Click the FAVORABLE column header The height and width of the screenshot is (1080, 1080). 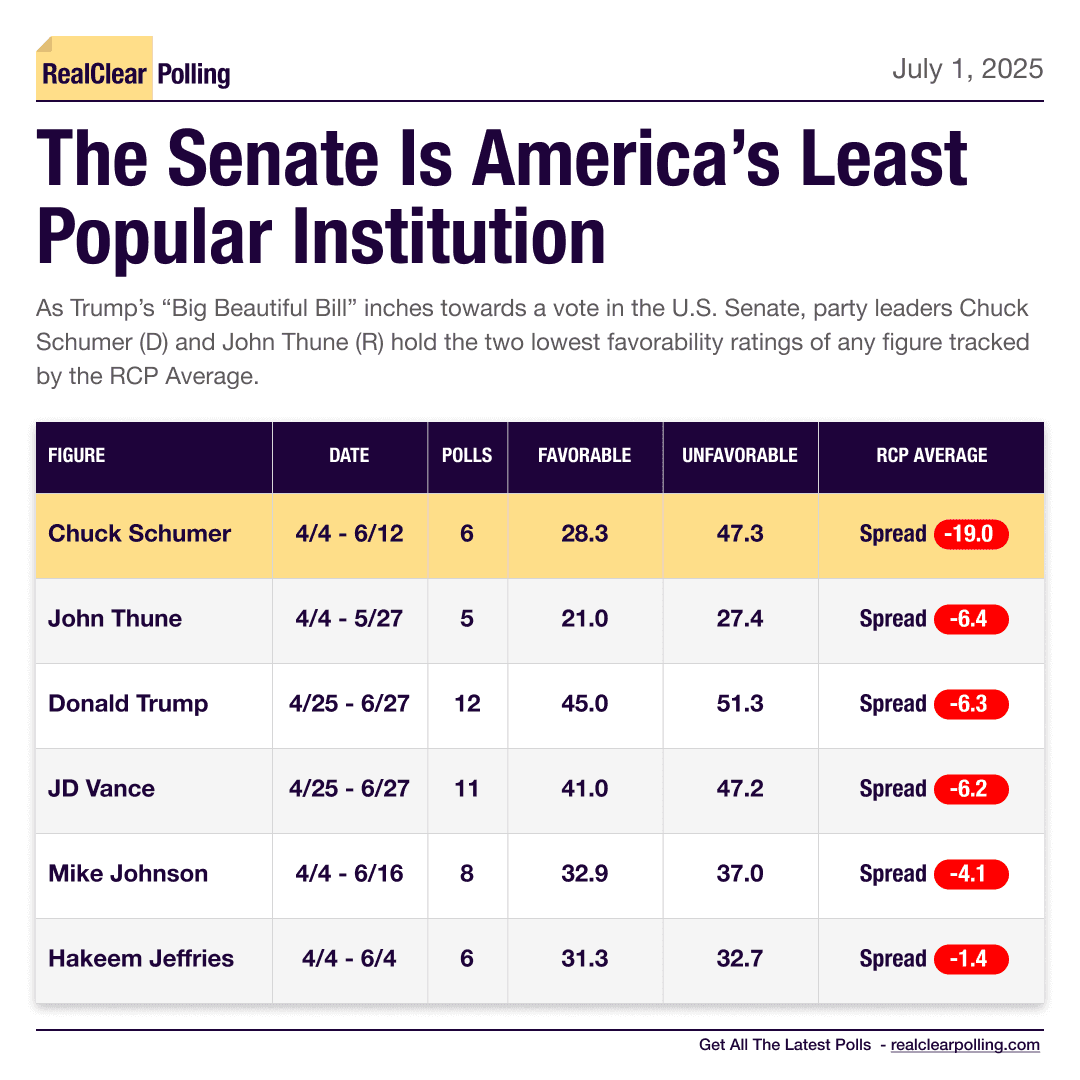[584, 456]
